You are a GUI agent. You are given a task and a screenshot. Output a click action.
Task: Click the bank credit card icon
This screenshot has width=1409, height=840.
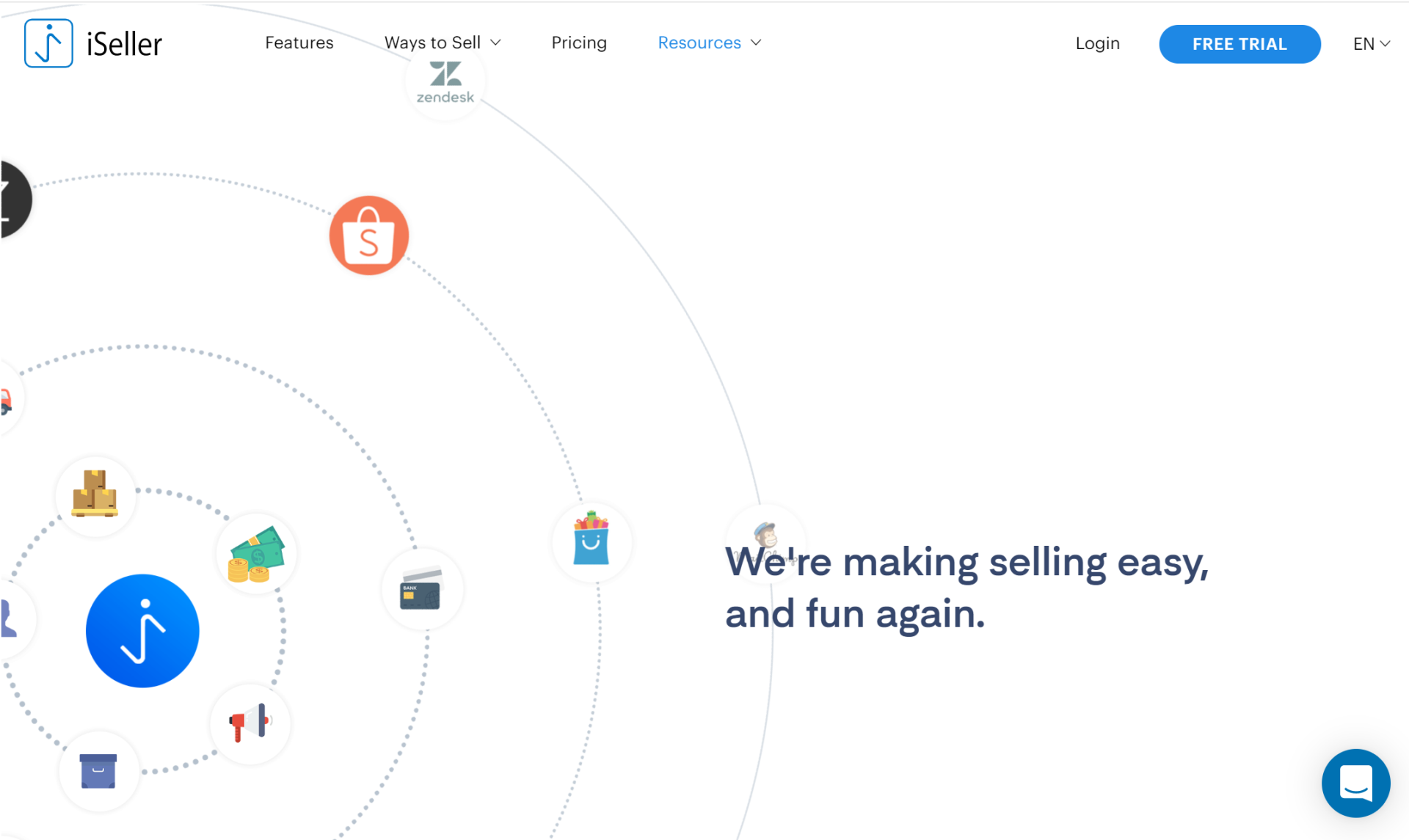pos(421,589)
